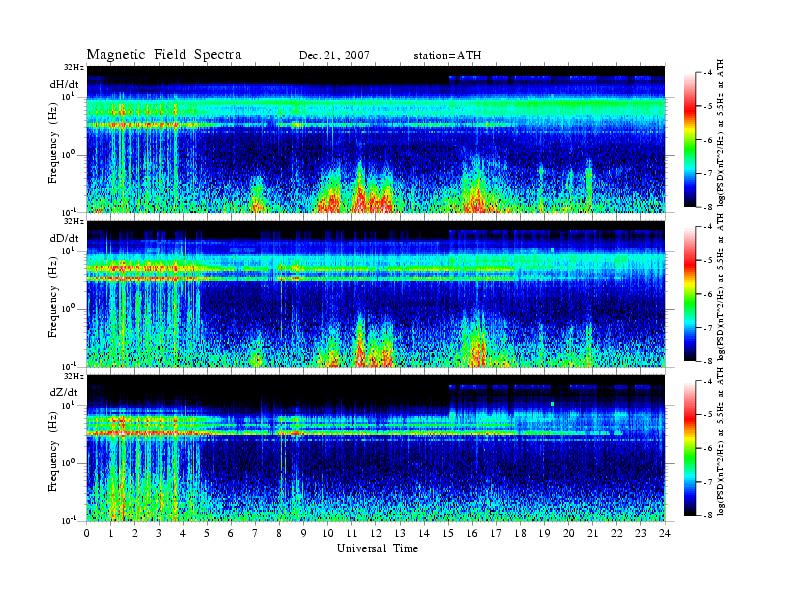Click the 32Hz label of the dZ/dt panel

click(75, 376)
